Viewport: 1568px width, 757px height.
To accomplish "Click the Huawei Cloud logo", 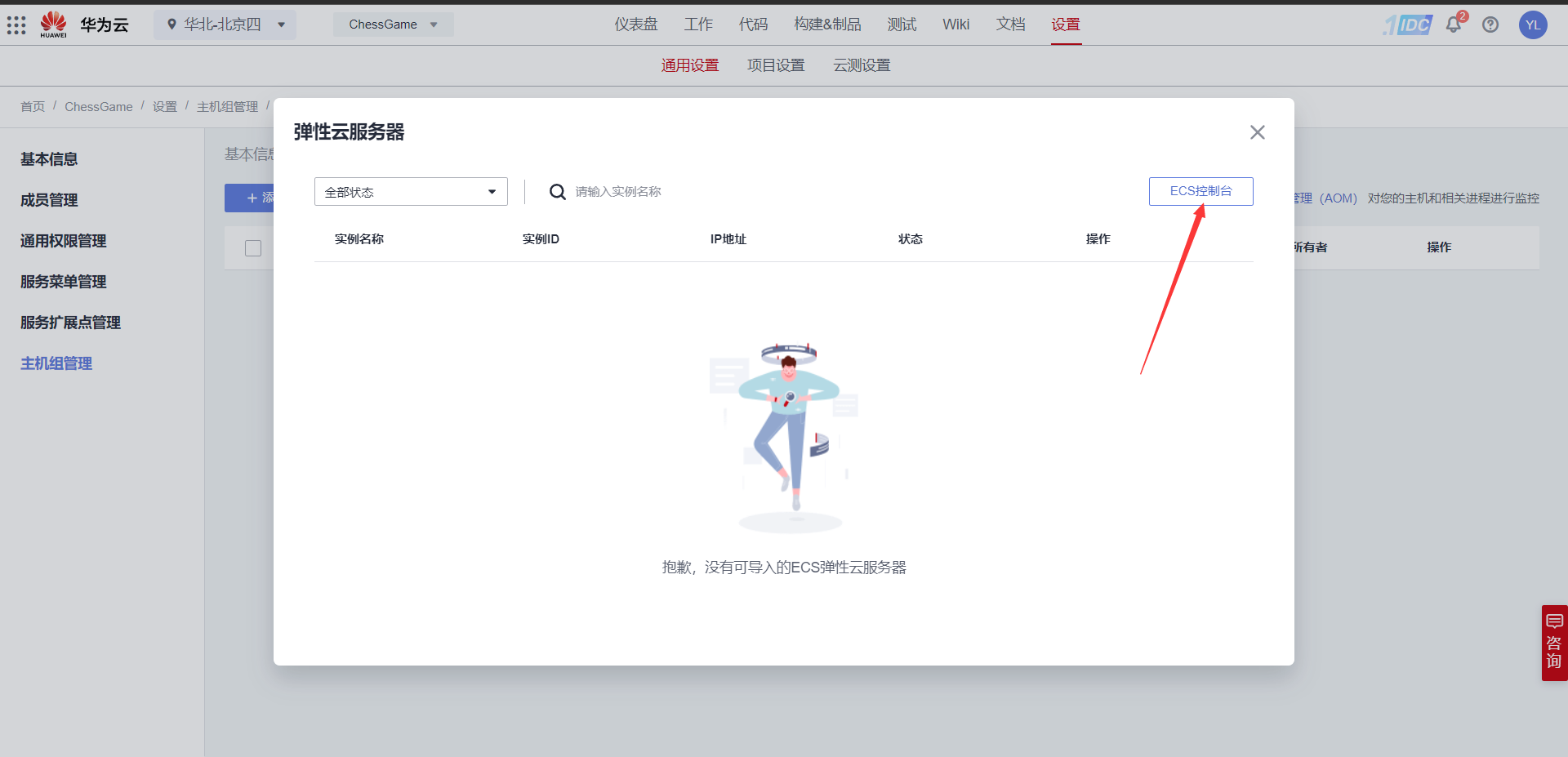I will [53, 24].
